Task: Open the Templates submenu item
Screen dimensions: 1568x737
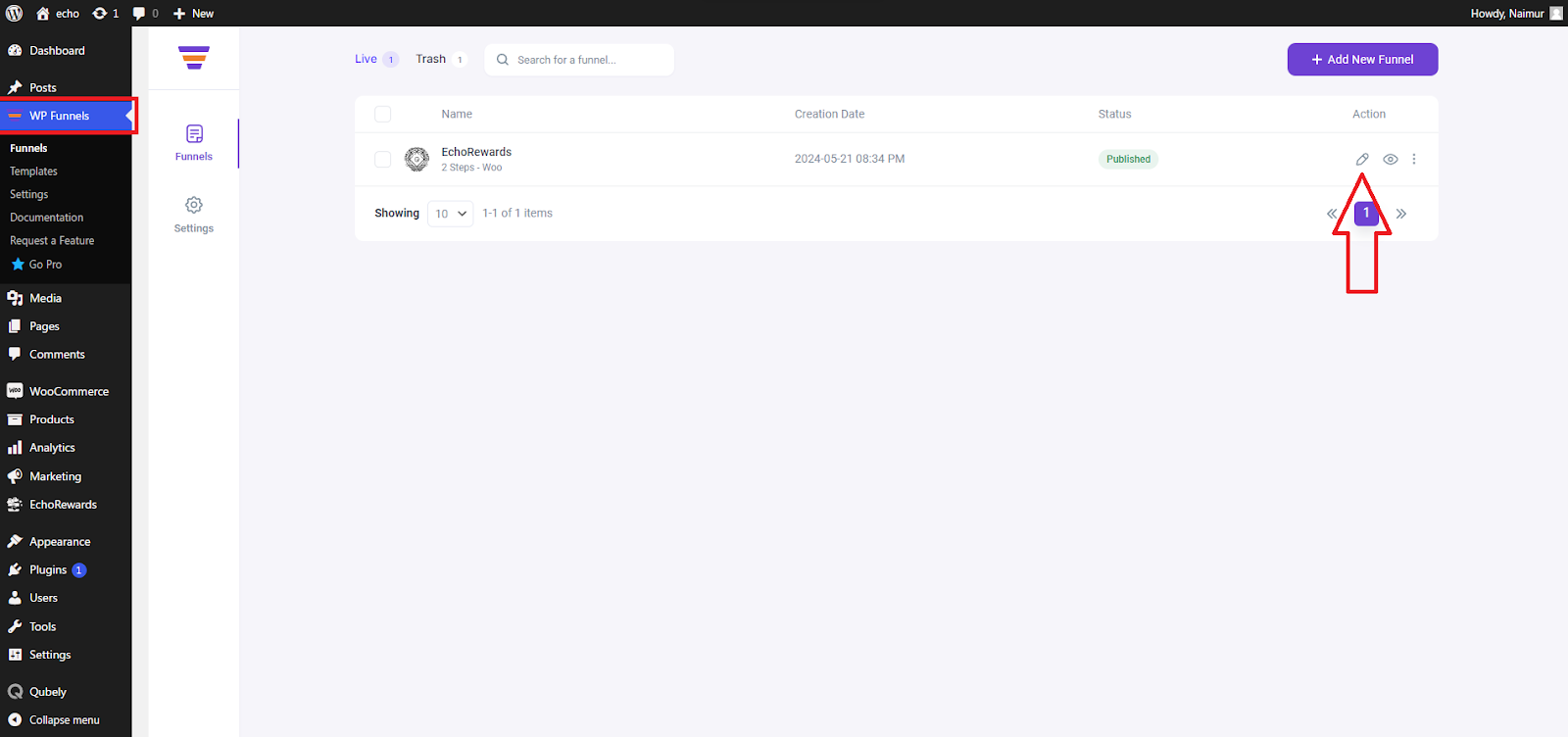Action: pyautogui.click(x=33, y=172)
